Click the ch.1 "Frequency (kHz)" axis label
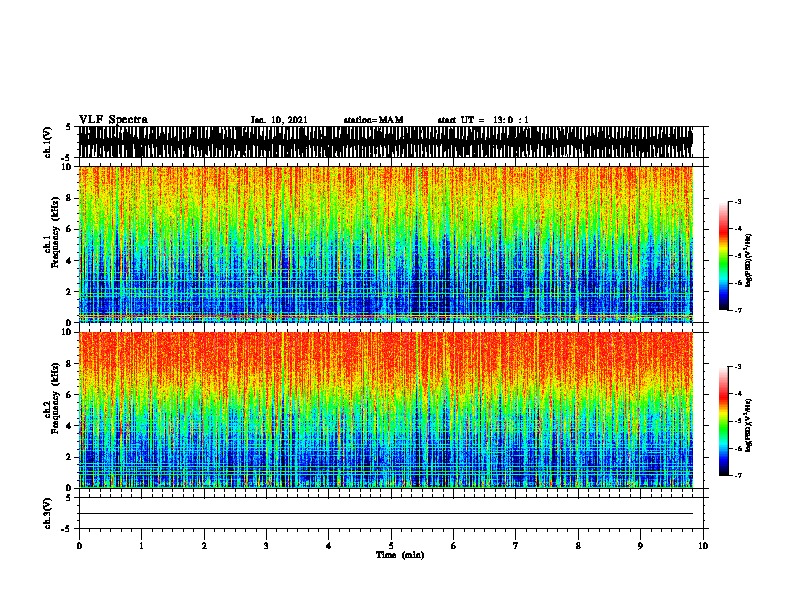Screen dimensions: 792x612 click(x=56, y=232)
